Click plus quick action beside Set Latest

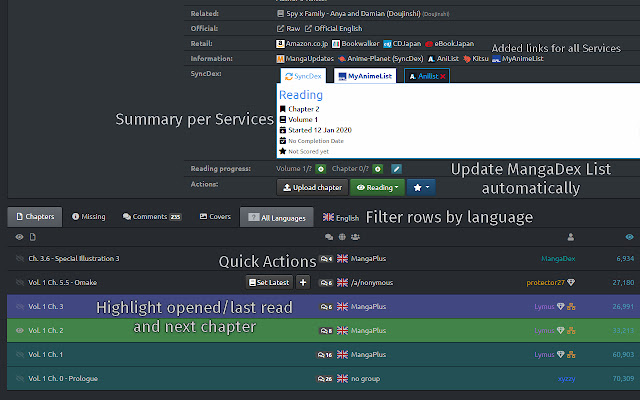point(303,282)
